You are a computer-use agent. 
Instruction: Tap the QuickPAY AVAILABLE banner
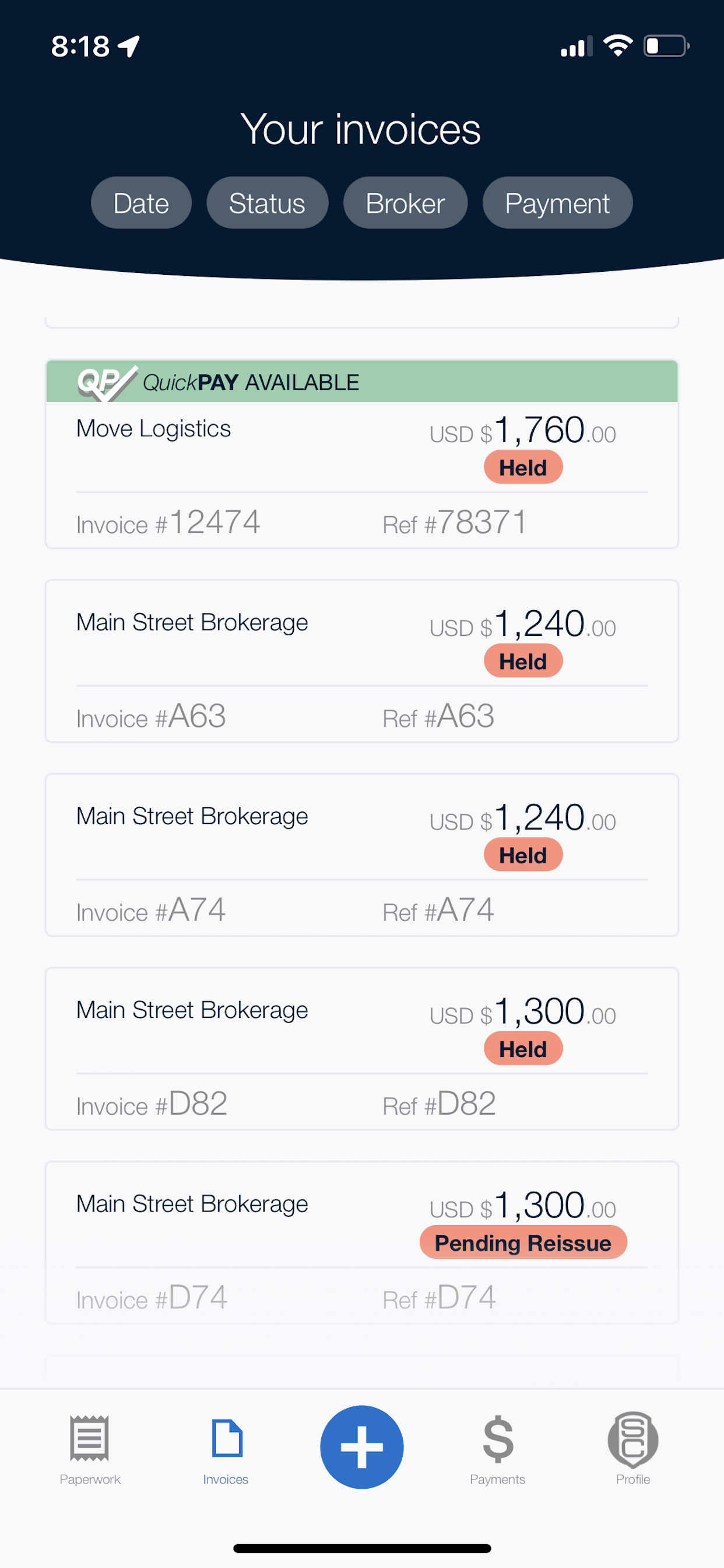pyautogui.click(x=362, y=381)
